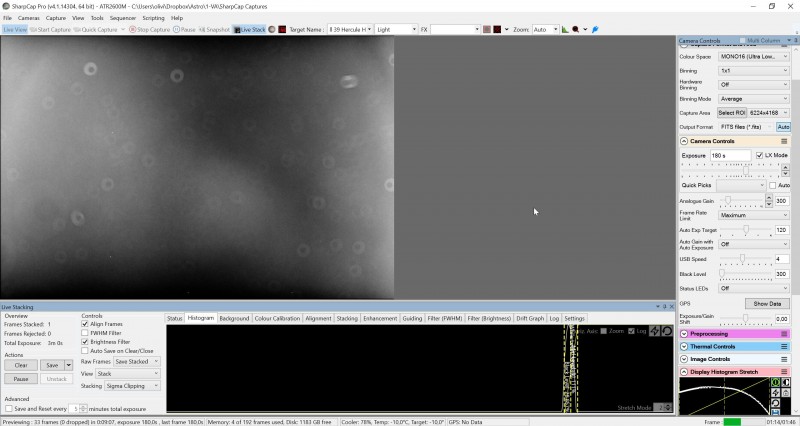Click the Pause capture icon in toolbar
The height and width of the screenshot is (426, 800).
[x=176, y=30]
